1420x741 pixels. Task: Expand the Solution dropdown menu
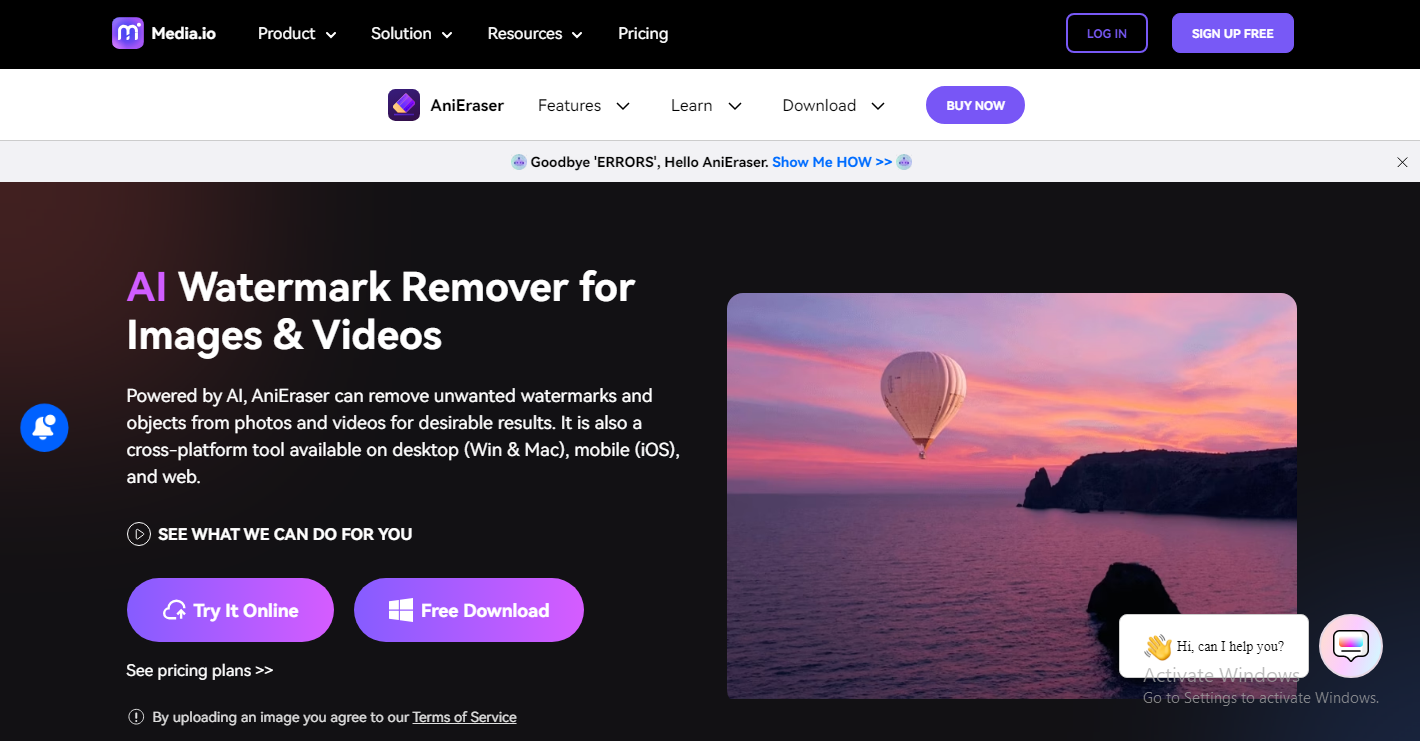pos(412,34)
